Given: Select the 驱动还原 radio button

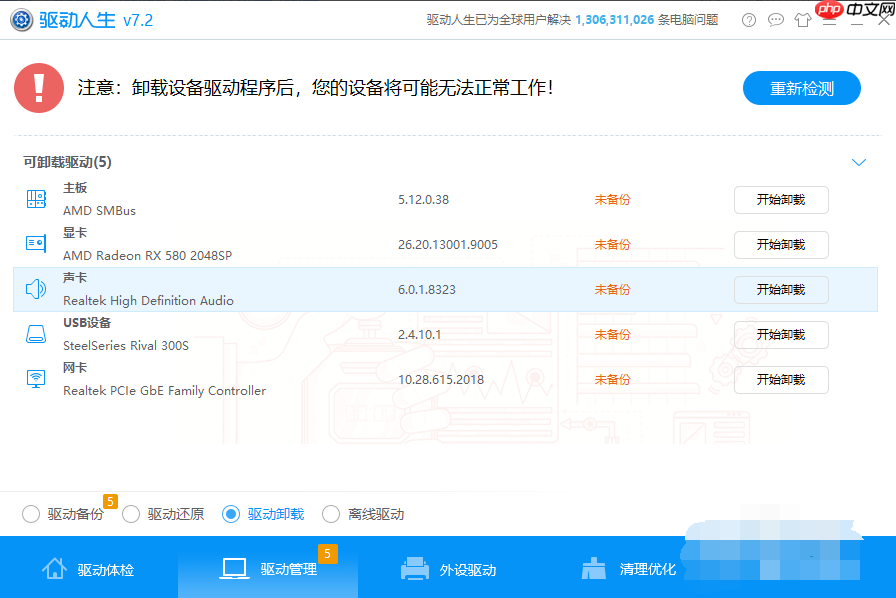Looking at the screenshot, I should pyautogui.click(x=131, y=514).
